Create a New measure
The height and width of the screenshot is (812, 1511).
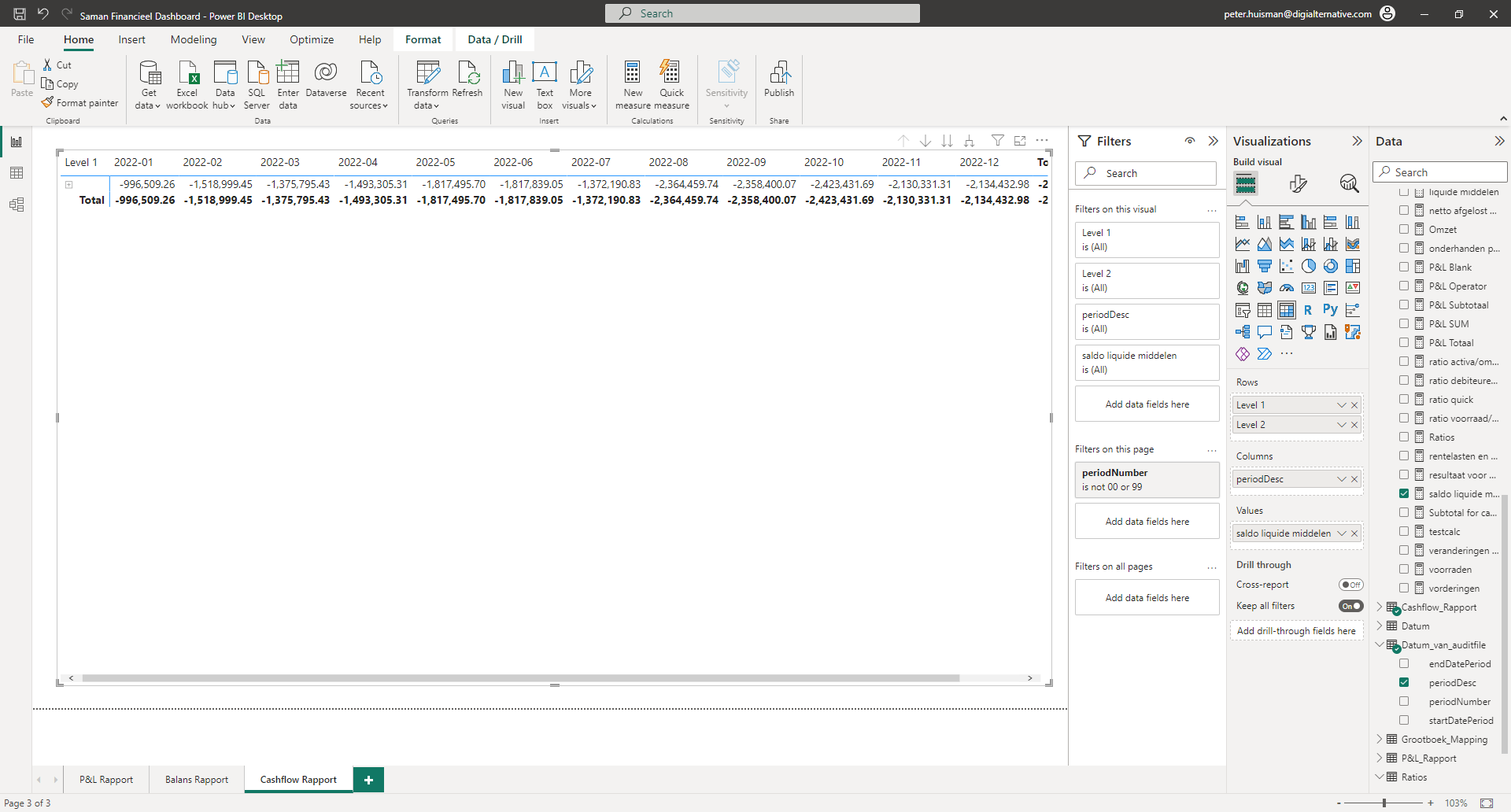pos(633,85)
